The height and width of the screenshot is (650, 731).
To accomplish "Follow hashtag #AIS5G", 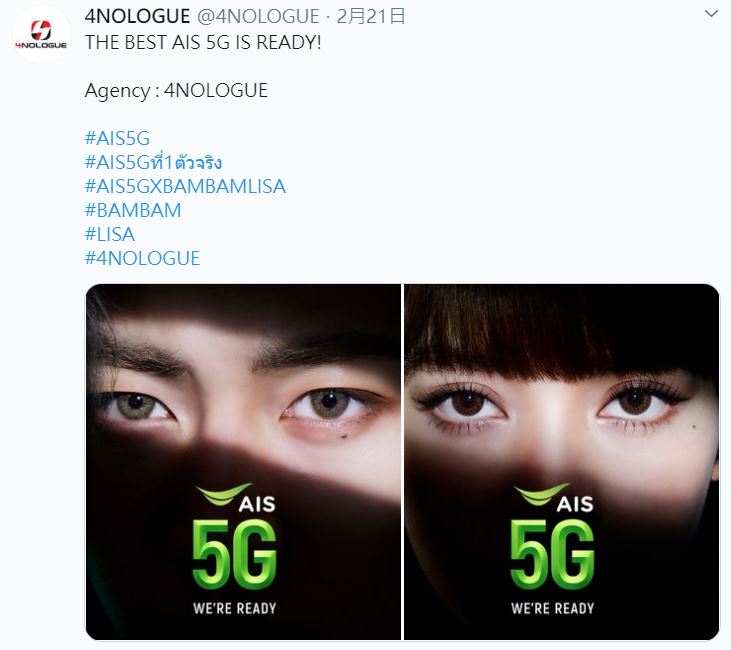I will (x=117, y=138).
